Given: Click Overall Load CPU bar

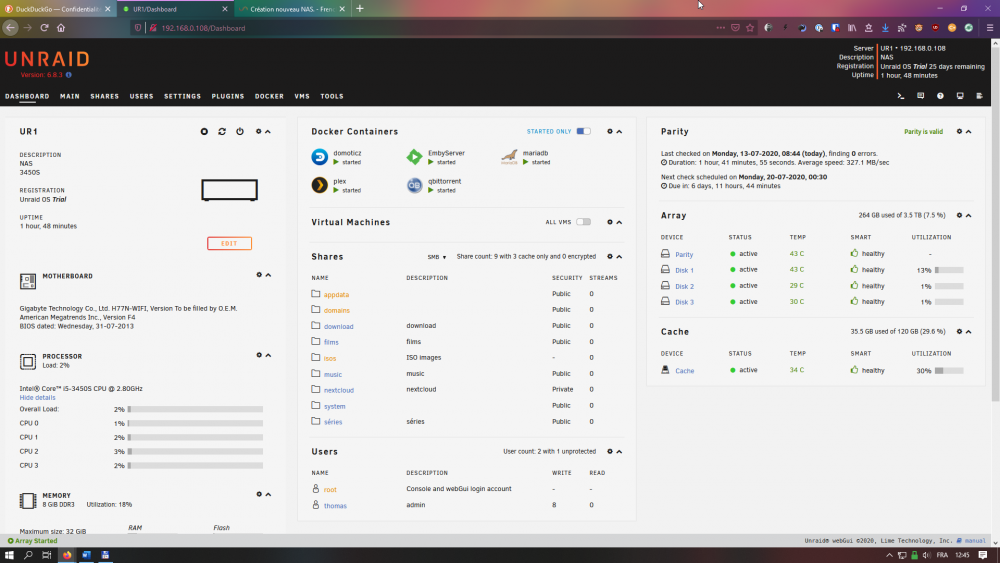Looking at the screenshot, I should [x=195, y=409].
